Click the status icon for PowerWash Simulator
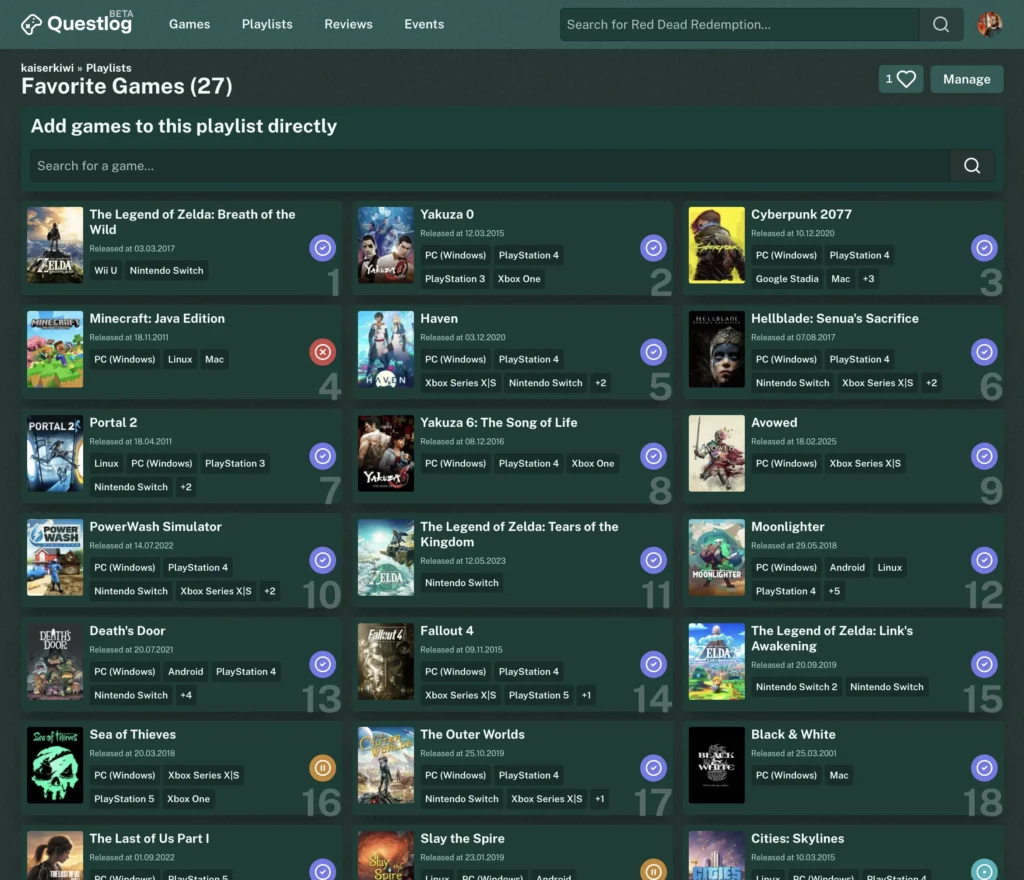Viewport: 1024px width, 880px height. point(323,559)
